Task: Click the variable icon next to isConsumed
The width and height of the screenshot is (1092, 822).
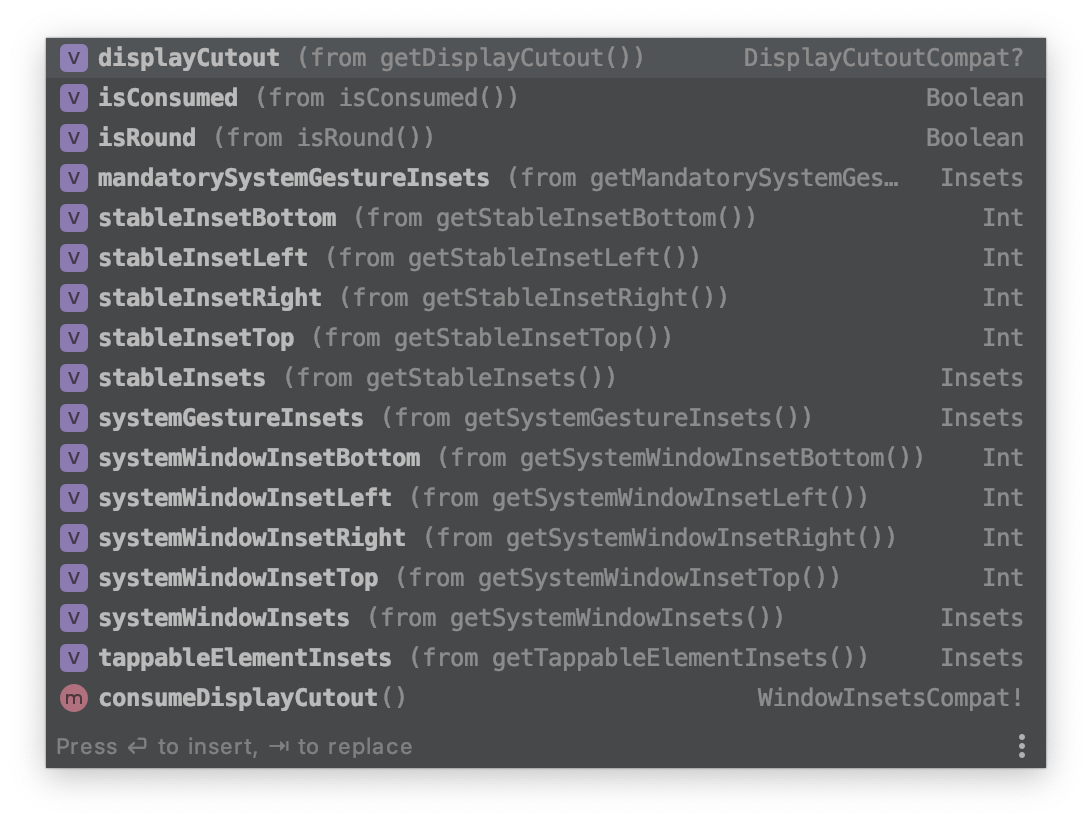Action: pos(74,98)
